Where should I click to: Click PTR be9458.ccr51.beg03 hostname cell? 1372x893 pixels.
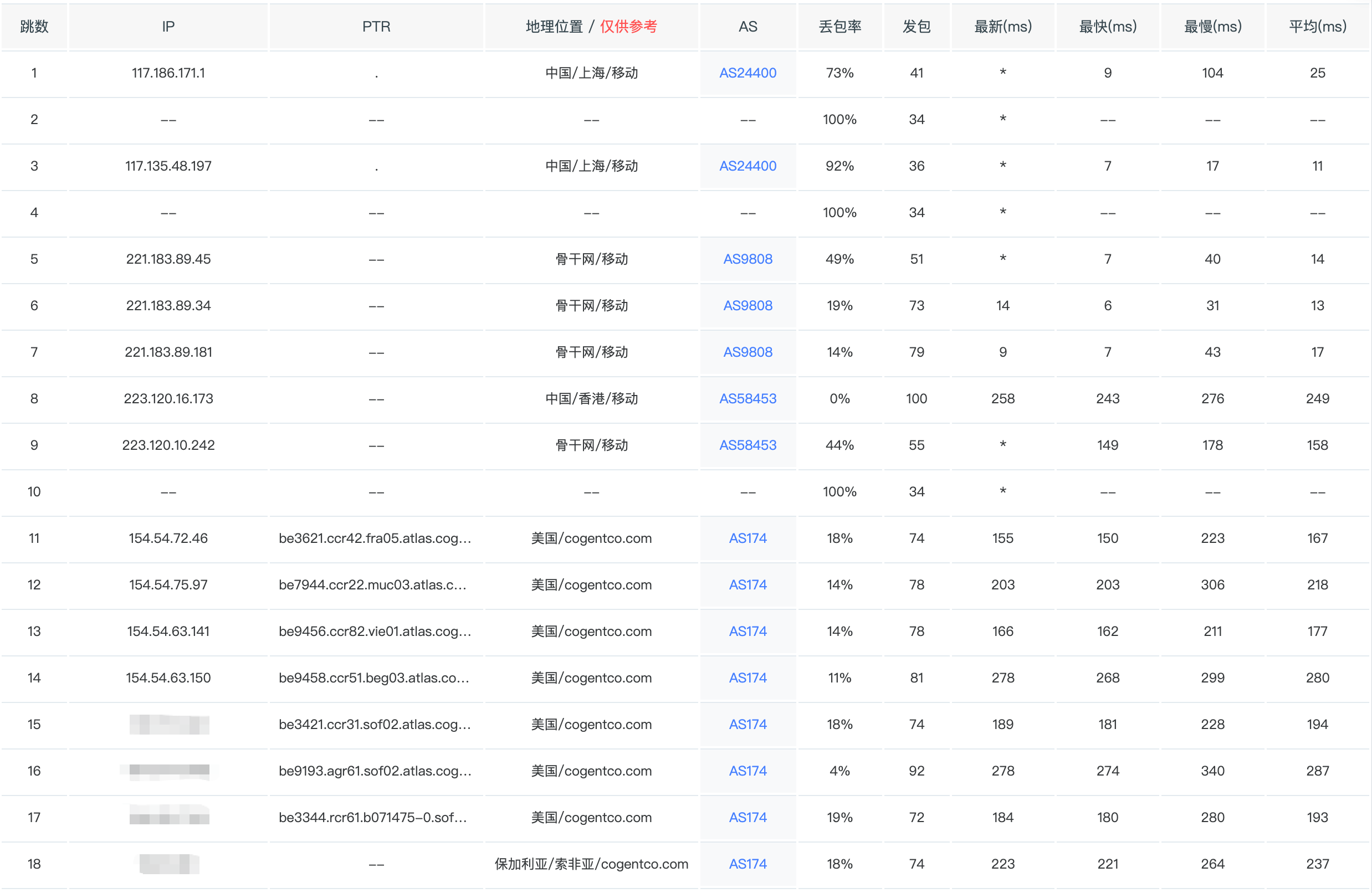pos(373,678)
